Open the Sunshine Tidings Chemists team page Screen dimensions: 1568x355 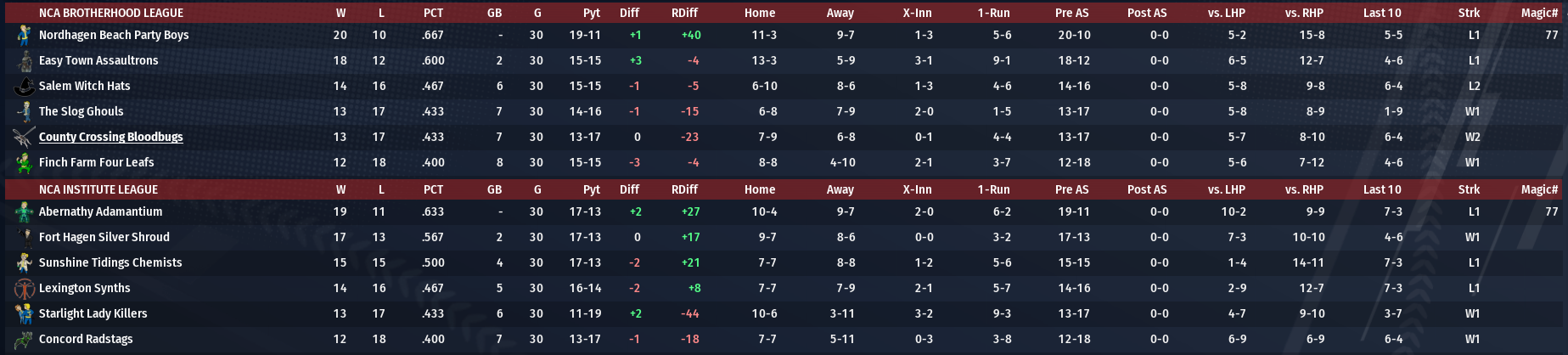[x=110, y=262]
